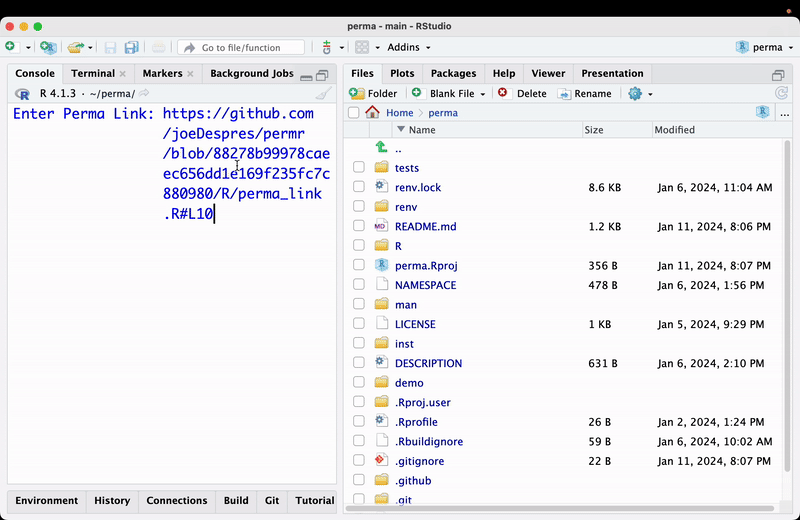Open the README.md file
This screenshot has width=800, height=520.
(x=426, y=227)
